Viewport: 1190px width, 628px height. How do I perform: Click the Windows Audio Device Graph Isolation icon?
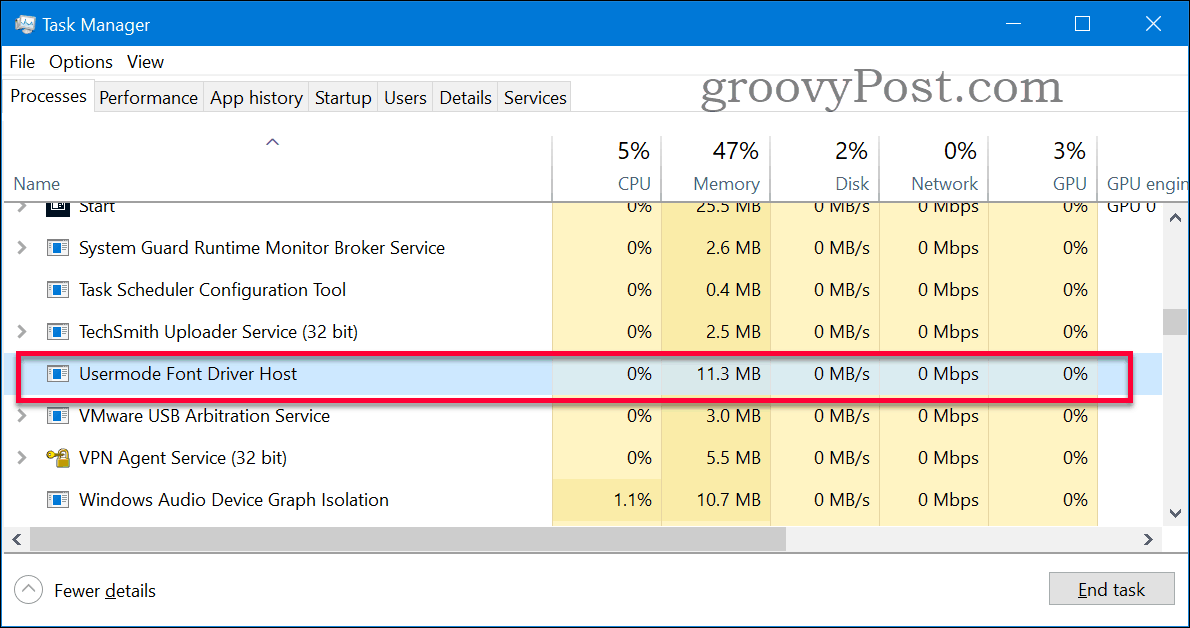57,499
